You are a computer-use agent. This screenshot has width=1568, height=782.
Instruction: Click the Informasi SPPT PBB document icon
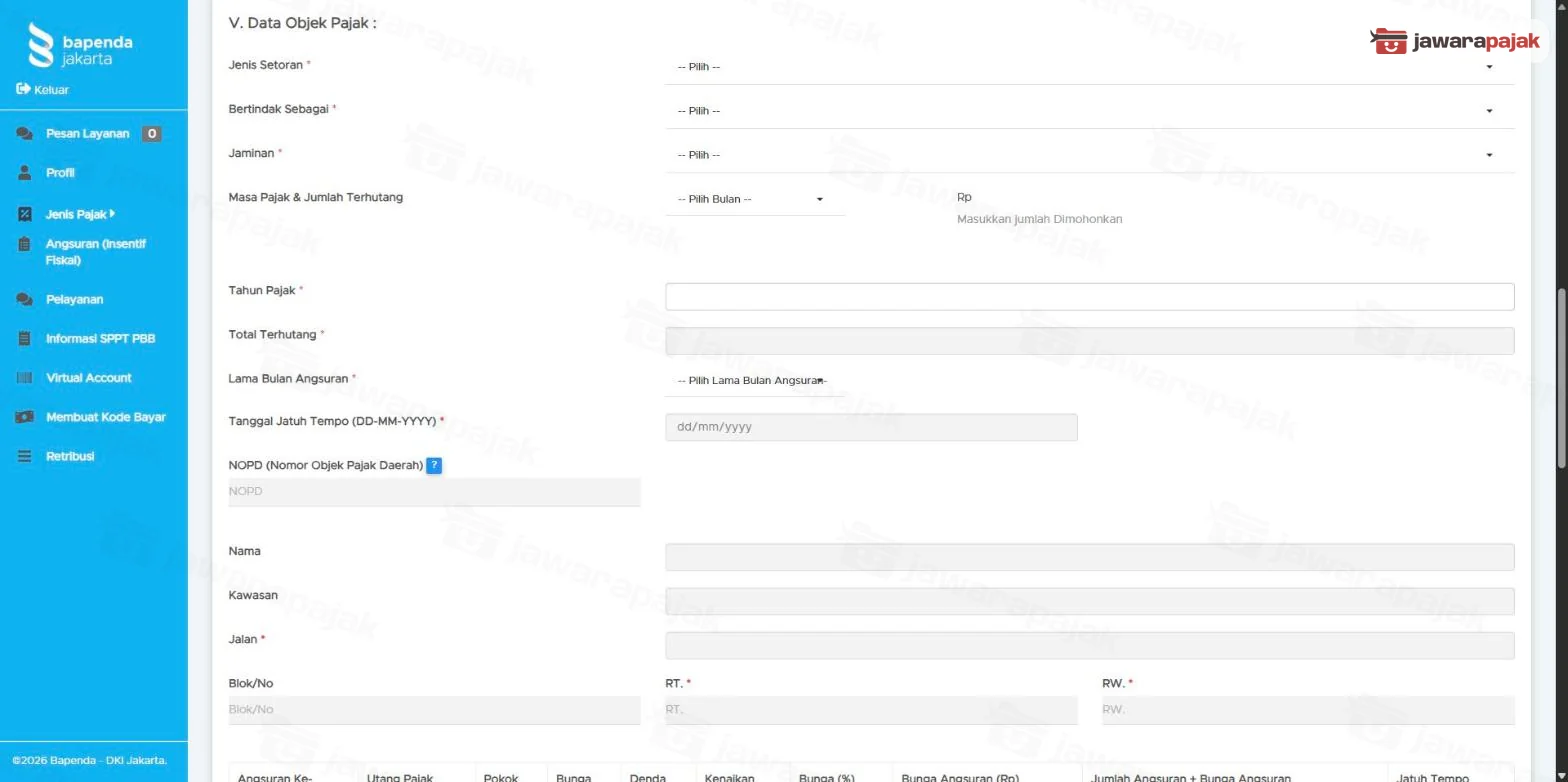coord(25,338)
